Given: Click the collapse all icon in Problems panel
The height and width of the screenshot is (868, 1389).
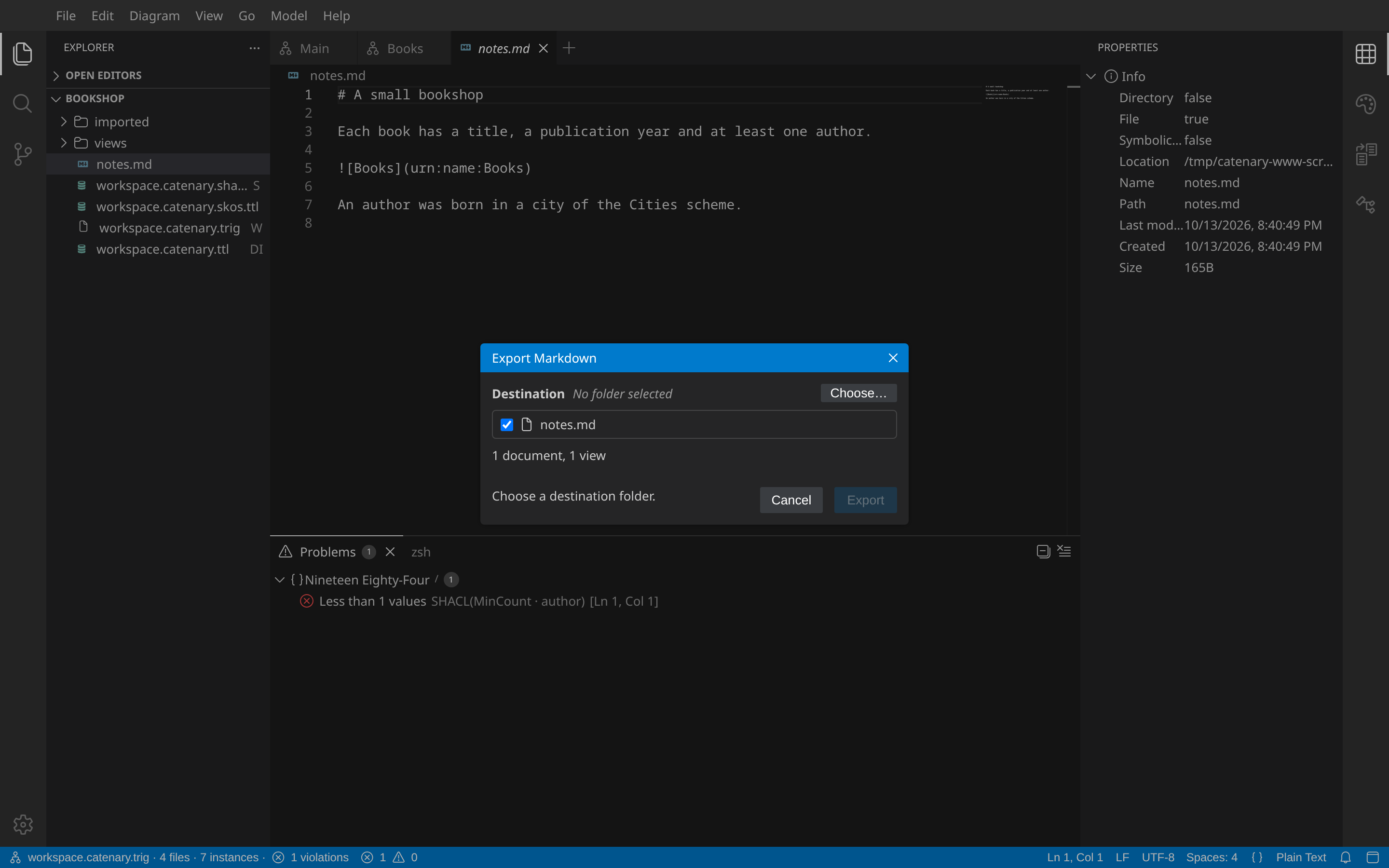Looking at the screenshot, I should [x=1044, y=552].
